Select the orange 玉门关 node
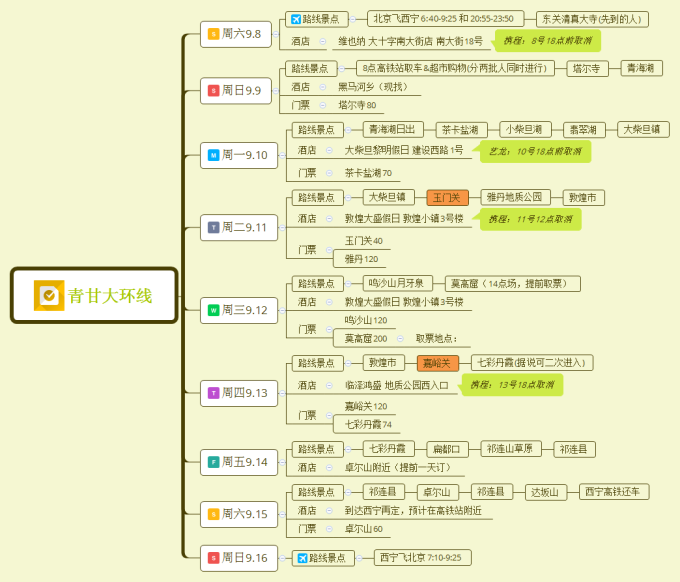This screenshot has width=680, height=582. tap(447, 198)
